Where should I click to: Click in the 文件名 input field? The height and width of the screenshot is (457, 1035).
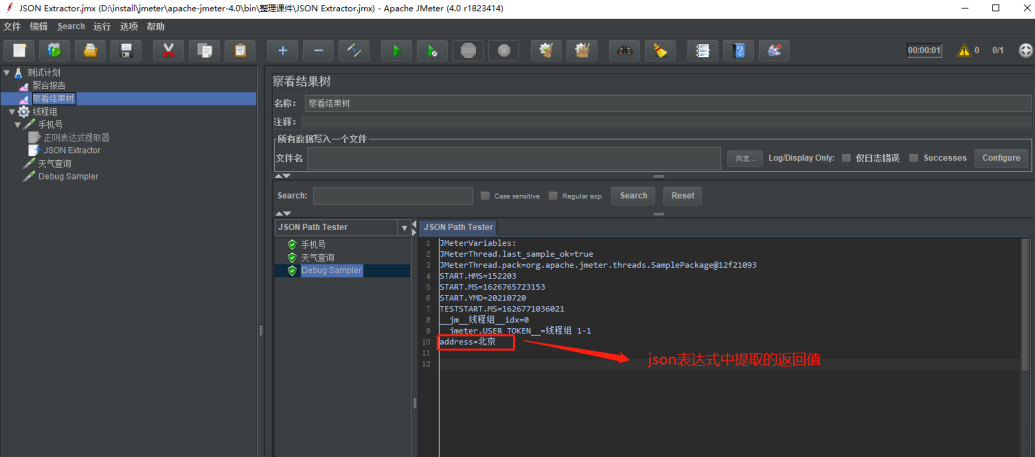[x=514, y=158]
